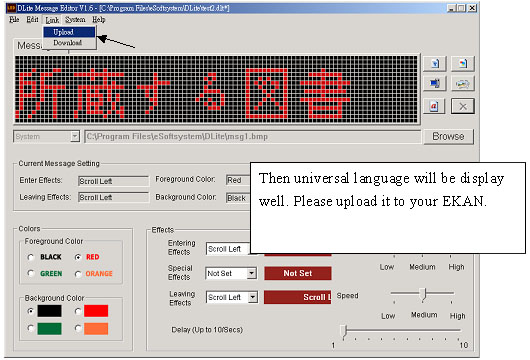Click the multicolor page icon button
This screenshot has width=530, height=360.
point(463,64)
